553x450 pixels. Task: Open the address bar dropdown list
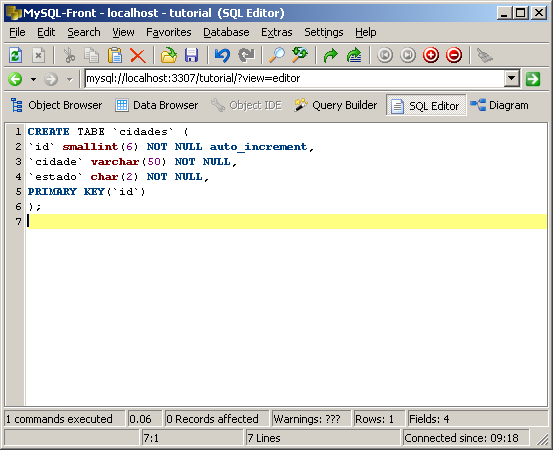point(511,78)
